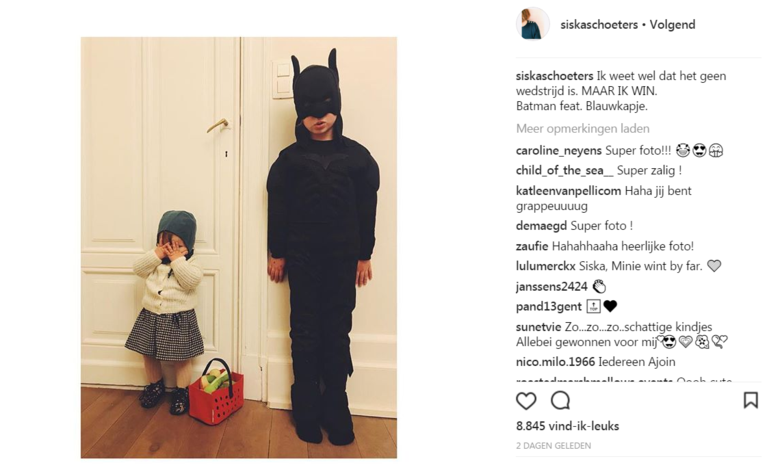
Task: Toggle the Volgend following status
Action: point(672,24)
